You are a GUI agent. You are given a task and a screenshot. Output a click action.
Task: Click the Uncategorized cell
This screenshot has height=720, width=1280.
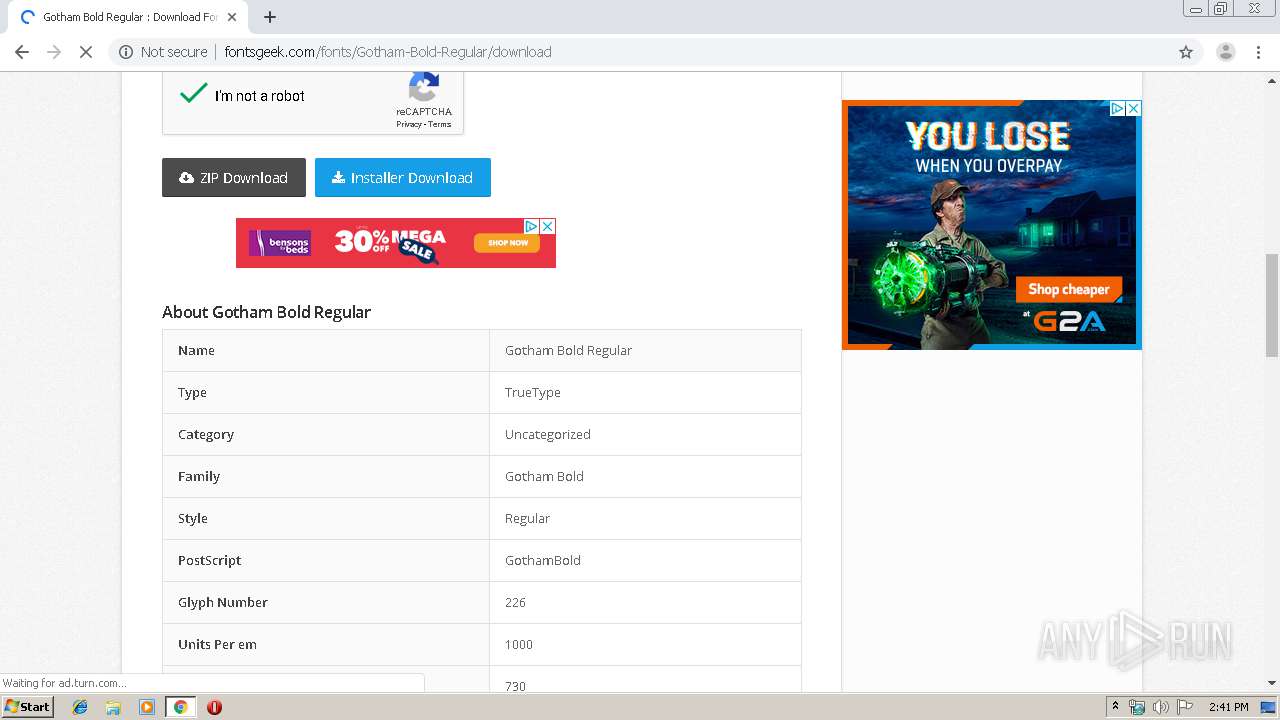[547, 434]
